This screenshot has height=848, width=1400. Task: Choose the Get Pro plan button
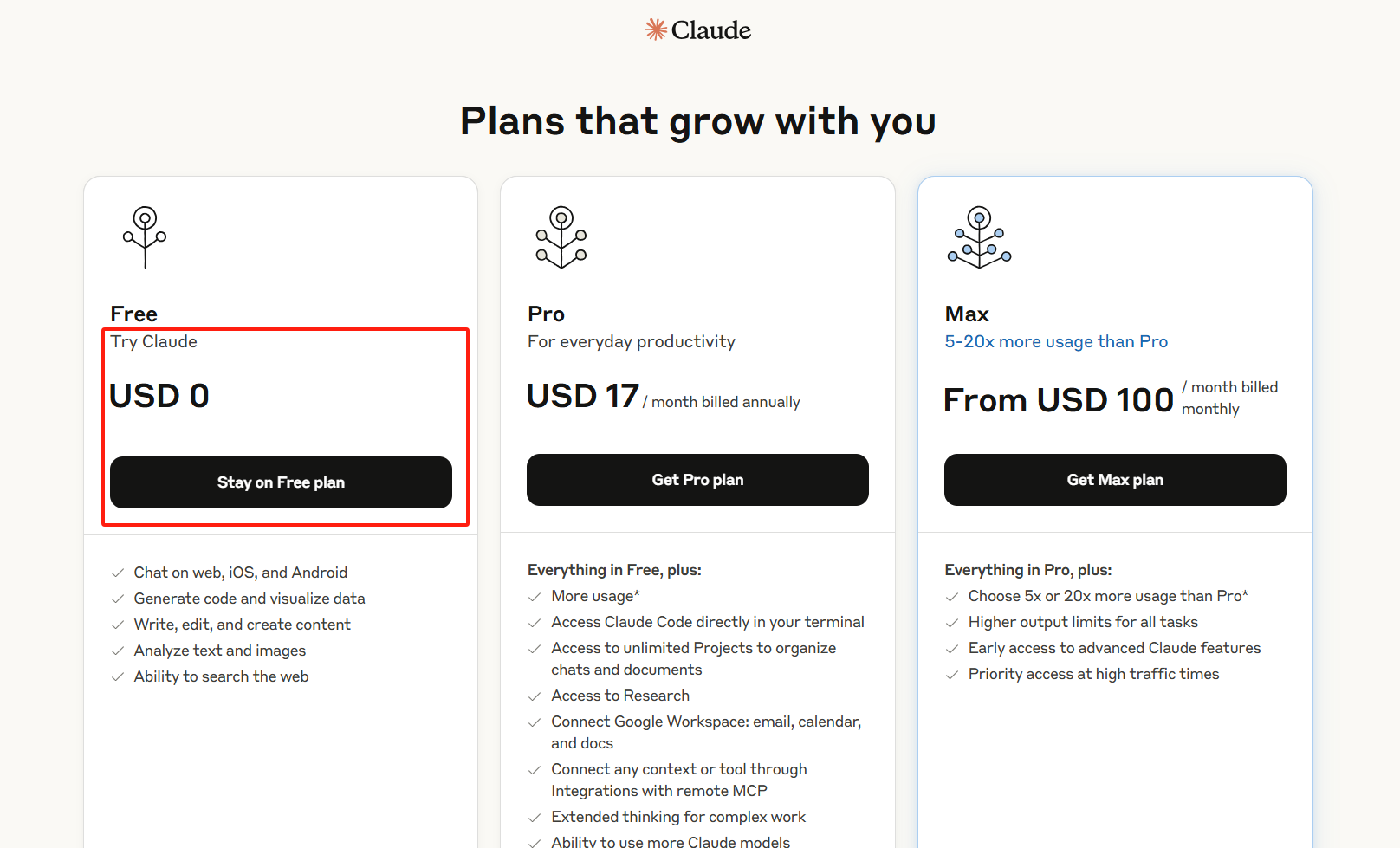click(x=697, y=480)
